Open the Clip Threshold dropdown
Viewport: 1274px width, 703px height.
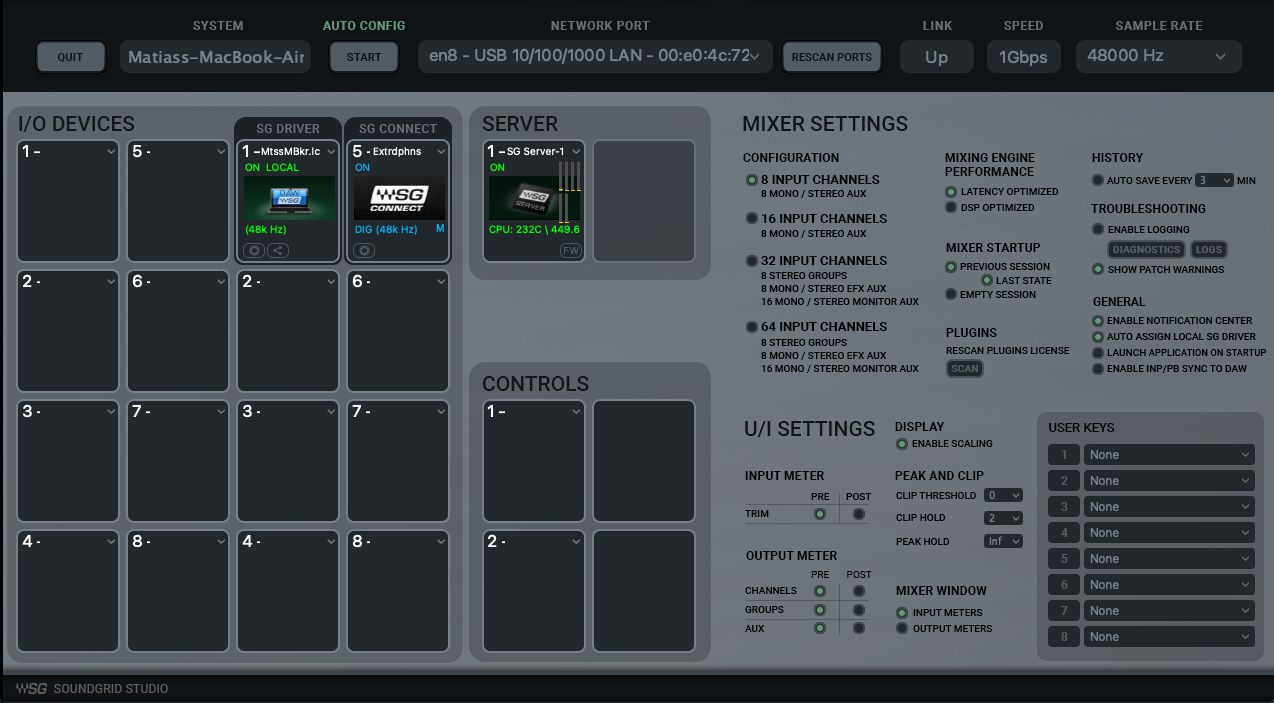click(x=1003, y=495)
